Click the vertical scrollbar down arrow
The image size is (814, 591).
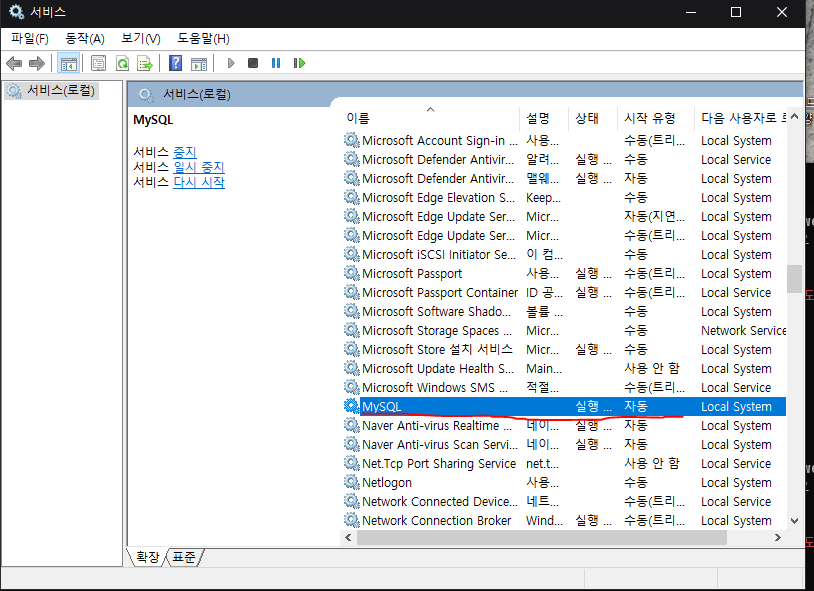794,520
